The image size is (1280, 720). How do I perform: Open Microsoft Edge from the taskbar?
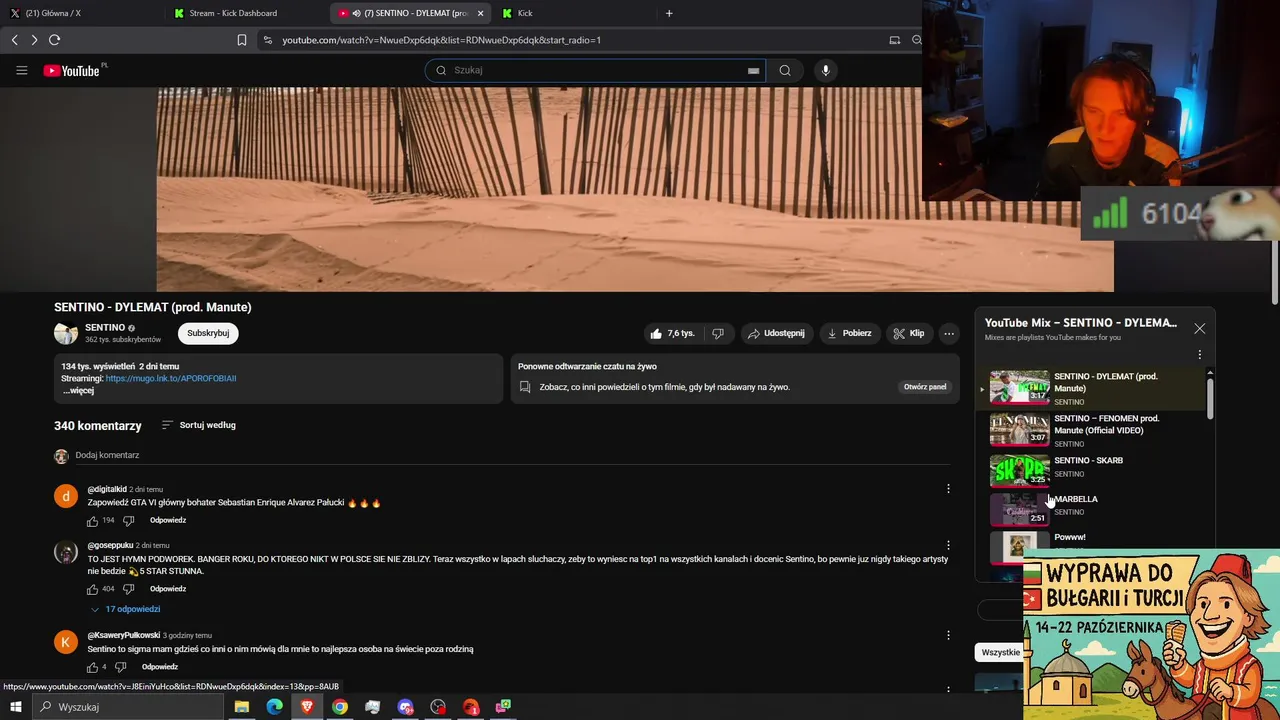[x=274, y=707]
